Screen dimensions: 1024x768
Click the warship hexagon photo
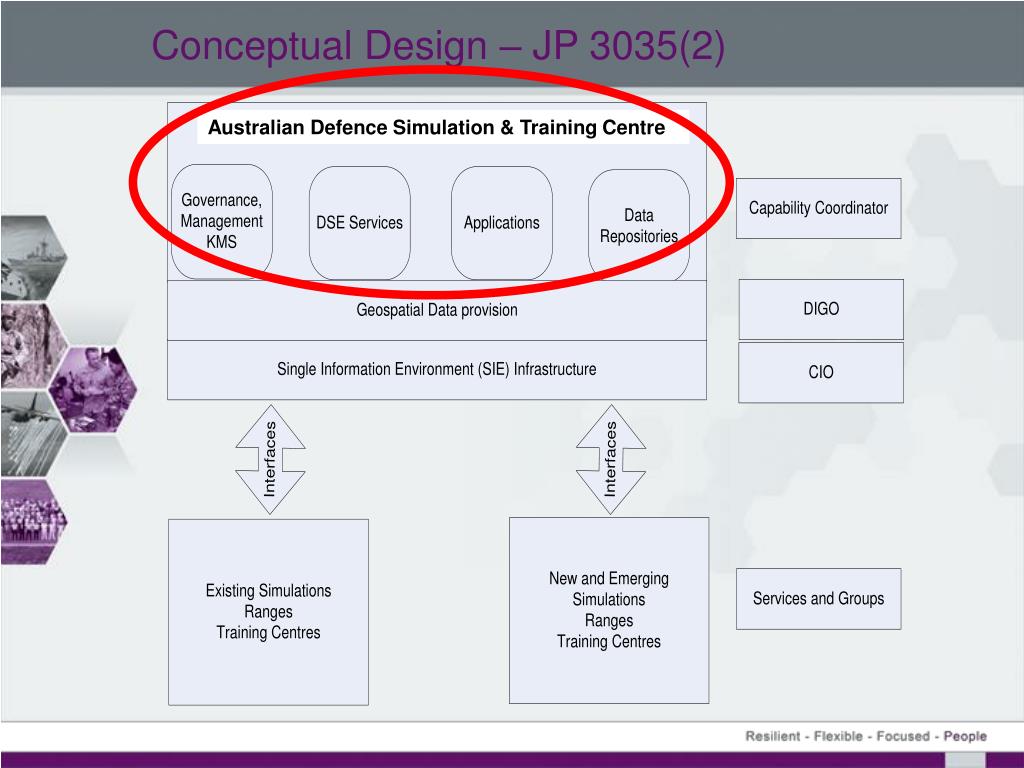point(33,259)
